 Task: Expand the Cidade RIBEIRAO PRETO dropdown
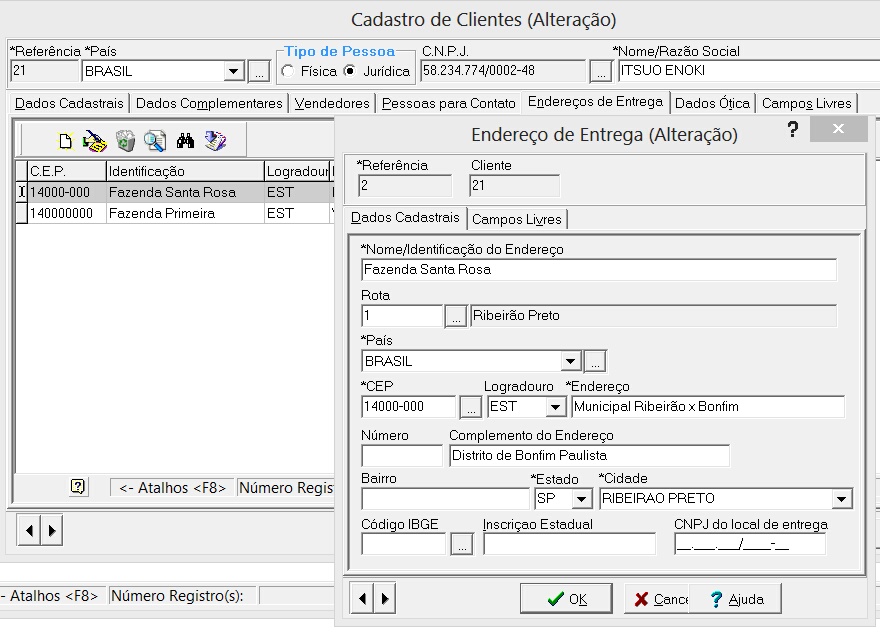(841, 498)
